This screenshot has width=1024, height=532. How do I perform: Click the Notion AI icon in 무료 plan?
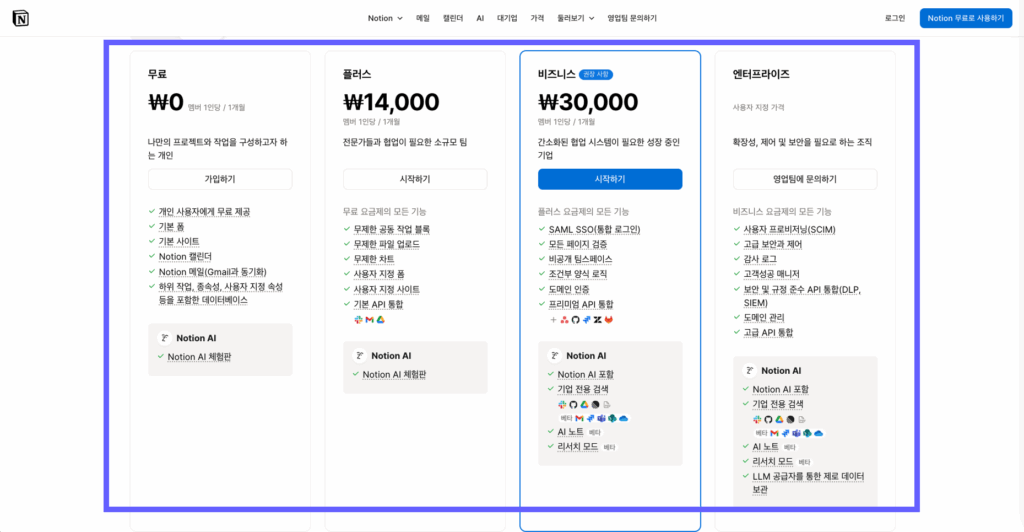(x=165, y=338)
